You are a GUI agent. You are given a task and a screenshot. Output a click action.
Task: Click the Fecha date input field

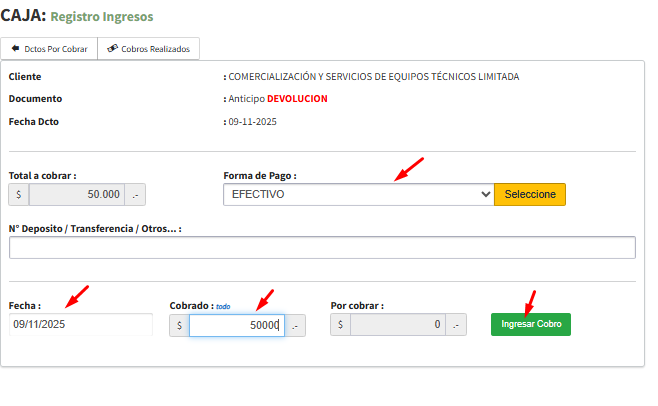pyautogui.click(x=80, y=325)
